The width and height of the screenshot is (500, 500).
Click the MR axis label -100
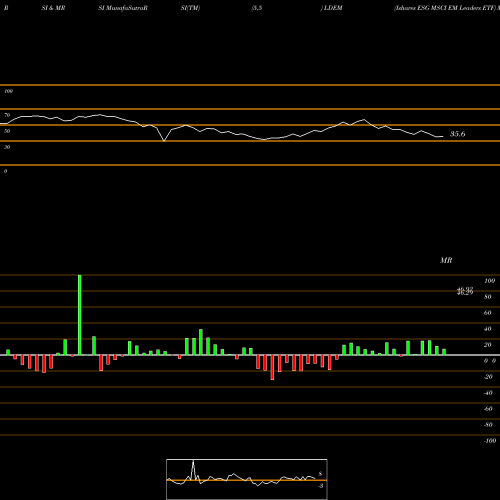click(x=490, y=441)
